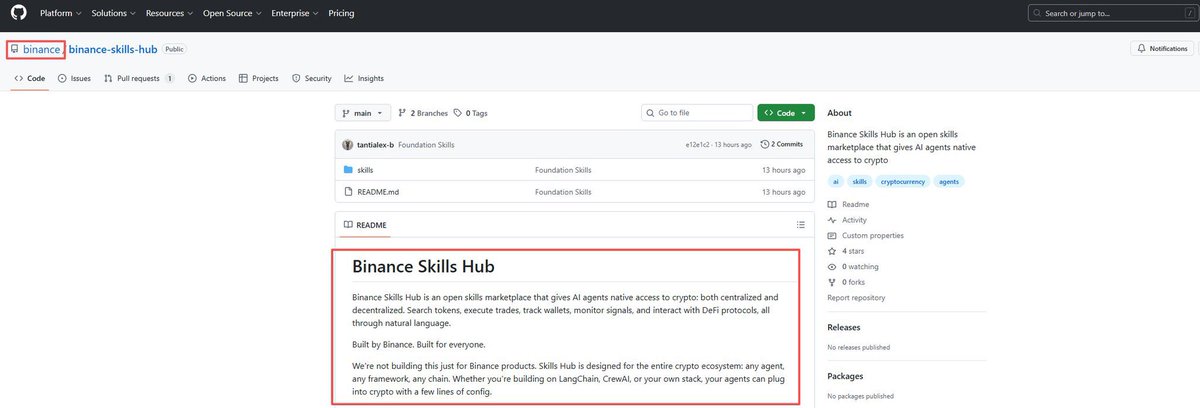View the 2 Commits history
1200x408 pixels.
pos(782,145)
